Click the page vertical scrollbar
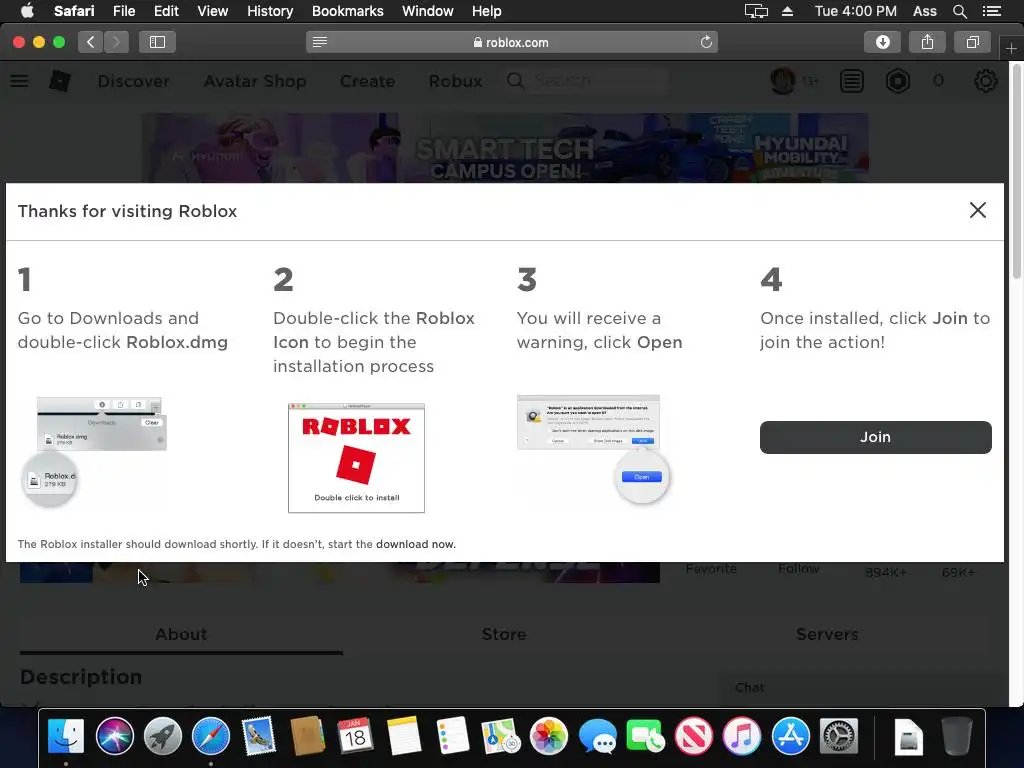1024x768 pixels. coord(1016,173)
